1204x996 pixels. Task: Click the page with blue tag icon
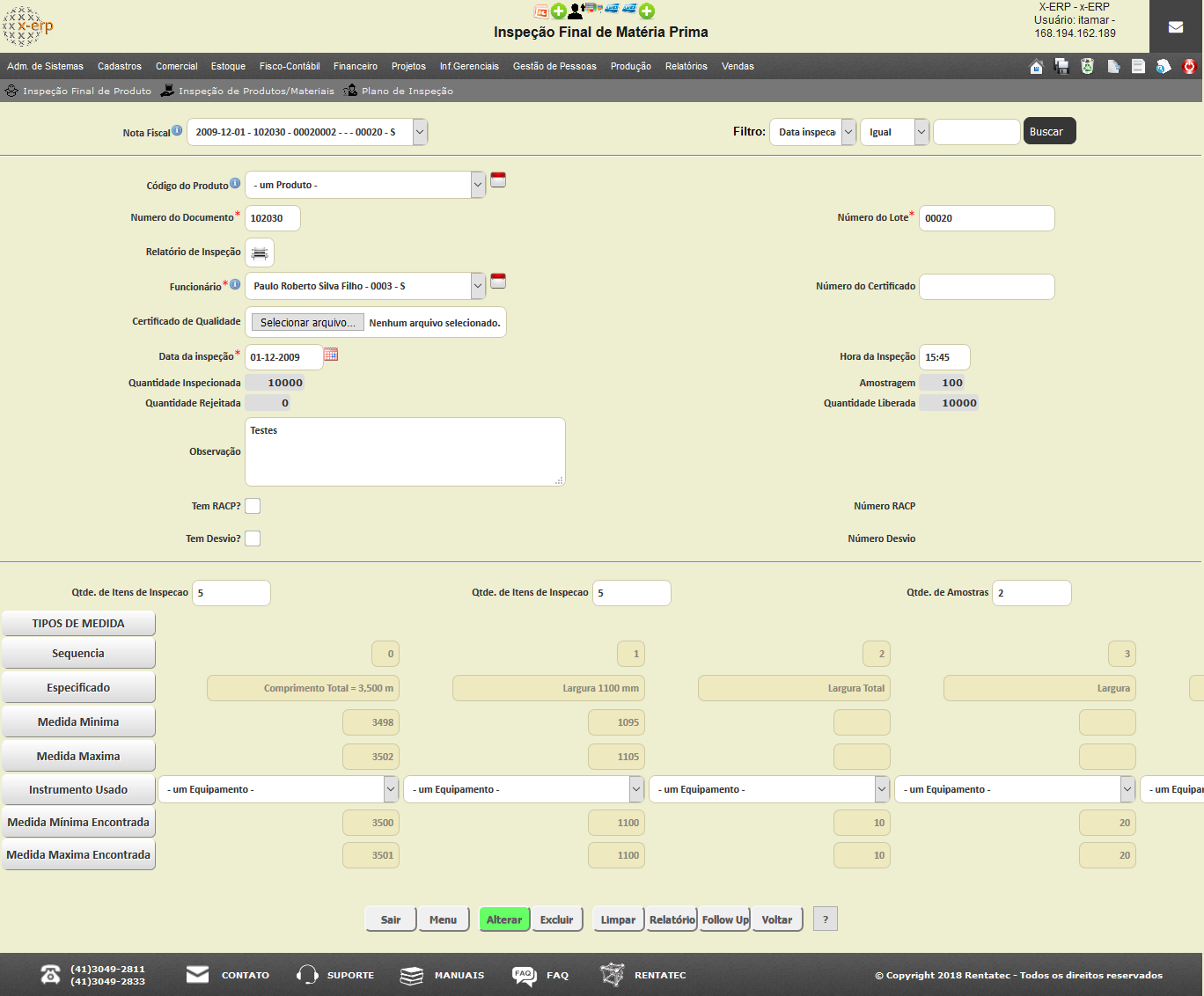(1164, 67)
